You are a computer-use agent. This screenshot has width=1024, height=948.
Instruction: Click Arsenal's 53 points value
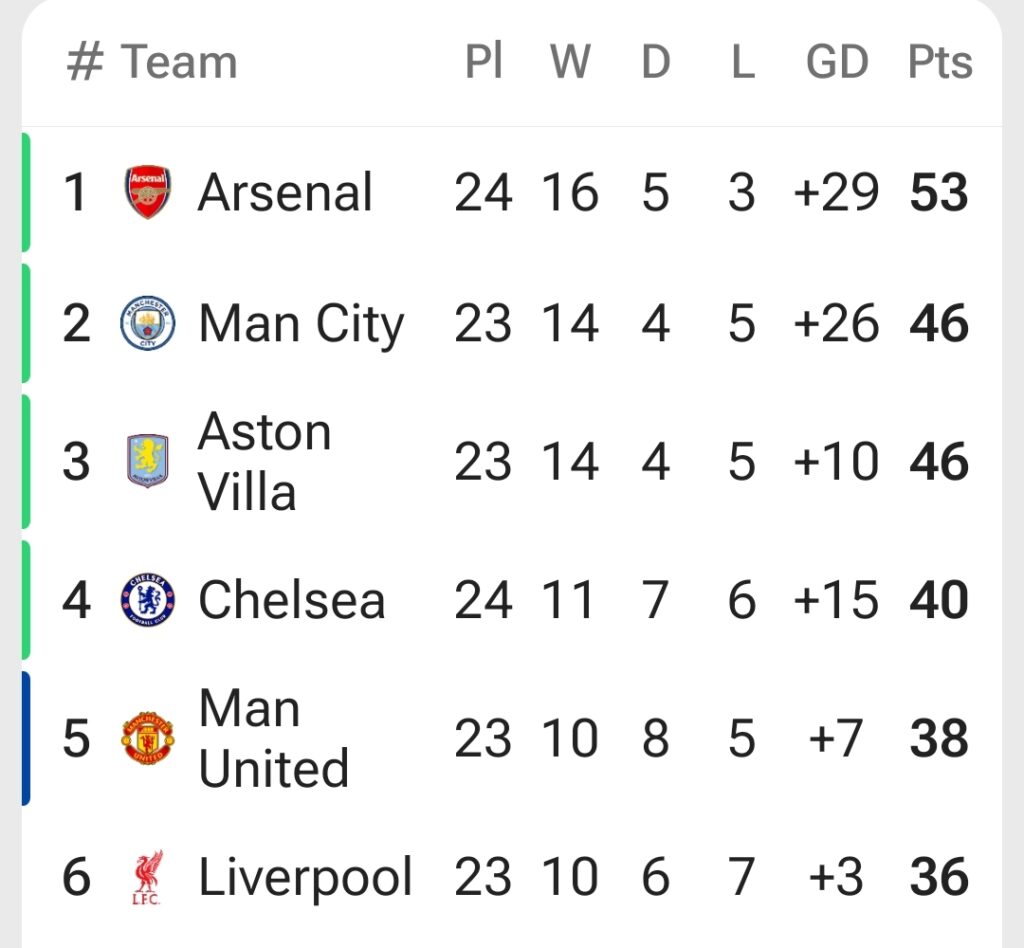click(x=939, y=192)
